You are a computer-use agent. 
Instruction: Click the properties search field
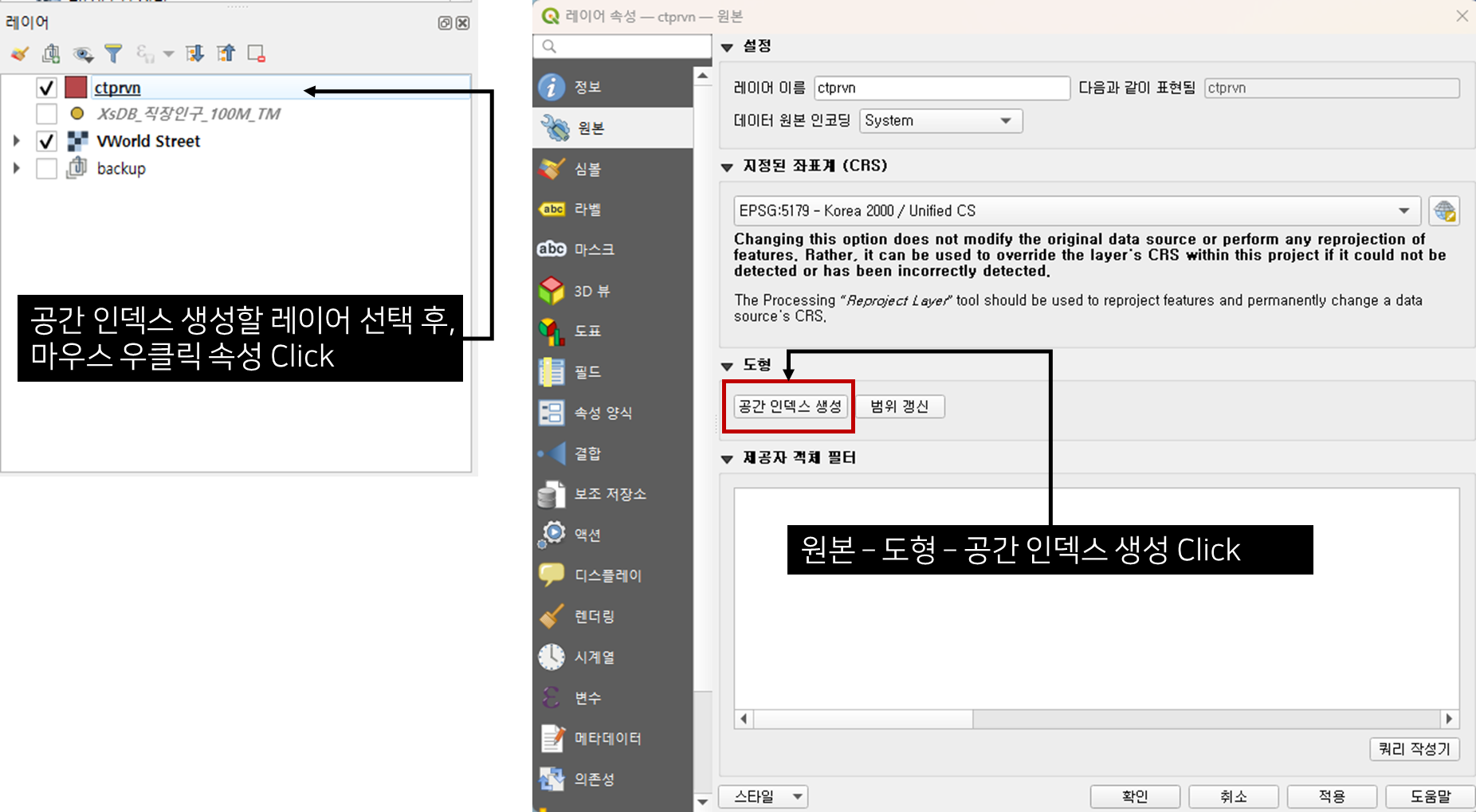[x=622, y=46]
